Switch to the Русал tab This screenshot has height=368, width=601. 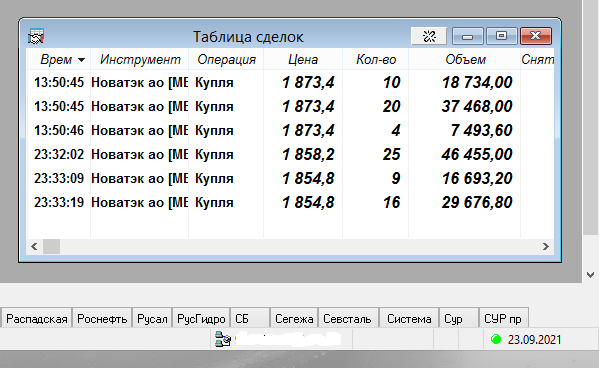coord(152,319)
